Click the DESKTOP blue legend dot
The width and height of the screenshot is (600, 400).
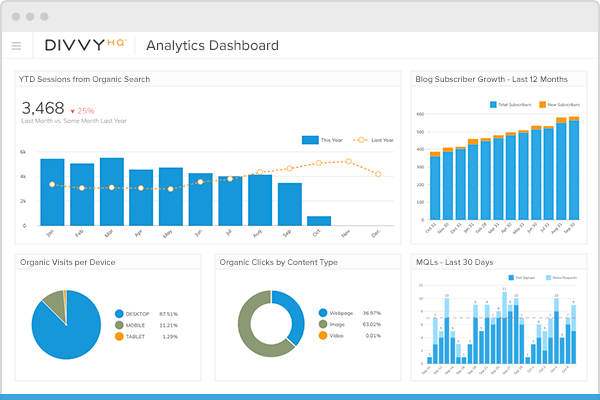pyautogui.click(x=120, y=313)
